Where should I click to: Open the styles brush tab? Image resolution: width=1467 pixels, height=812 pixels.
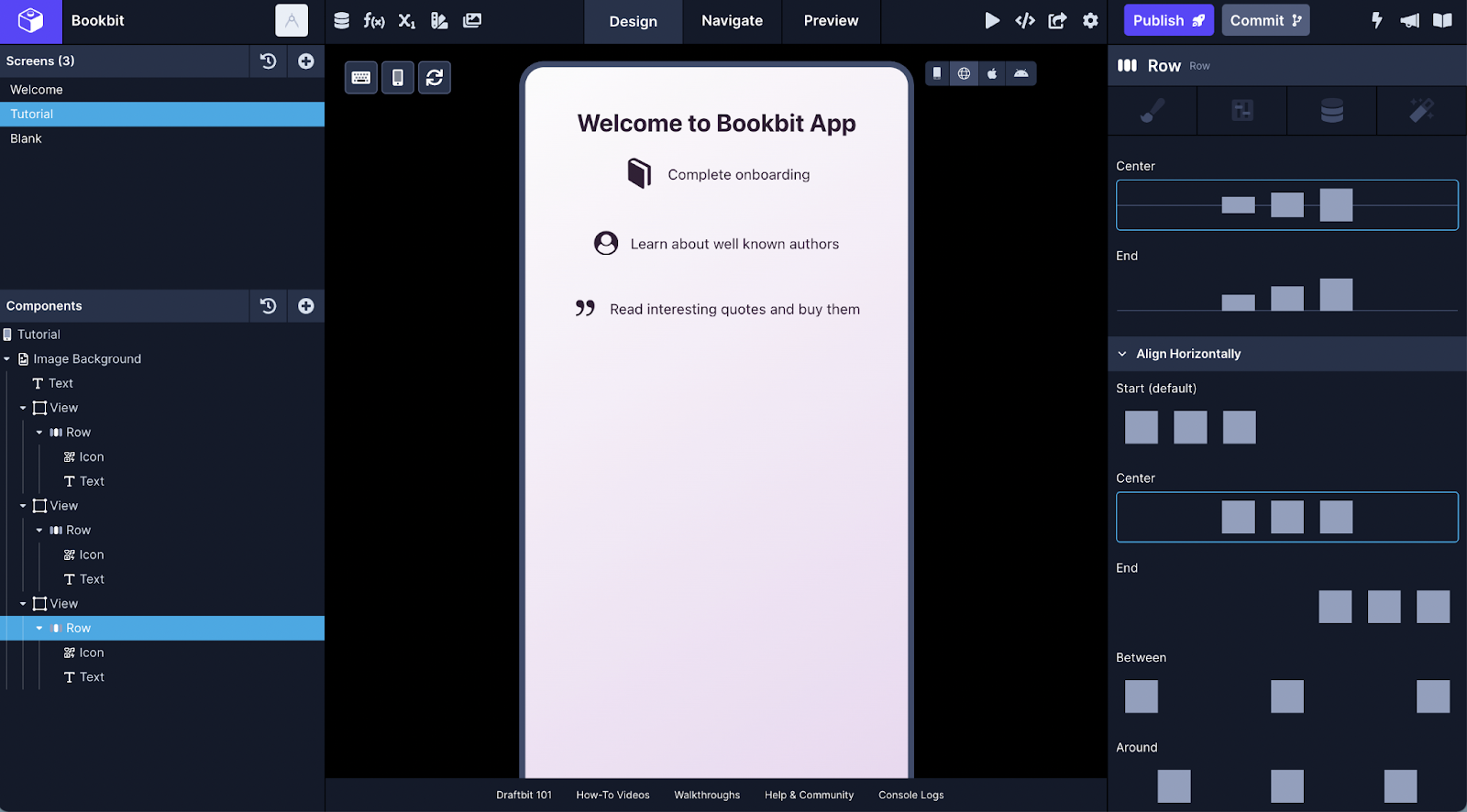click(x=1152, y=111)
